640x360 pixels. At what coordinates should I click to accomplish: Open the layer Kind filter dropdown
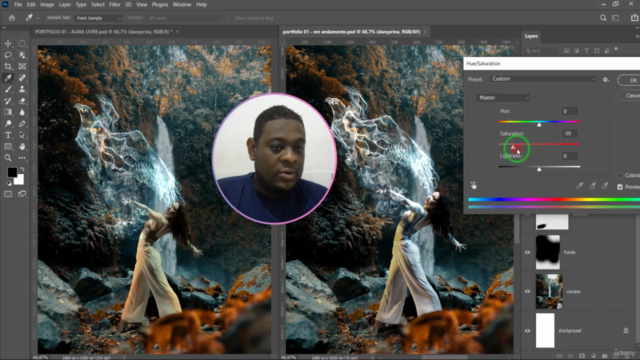tap(541, 51)
